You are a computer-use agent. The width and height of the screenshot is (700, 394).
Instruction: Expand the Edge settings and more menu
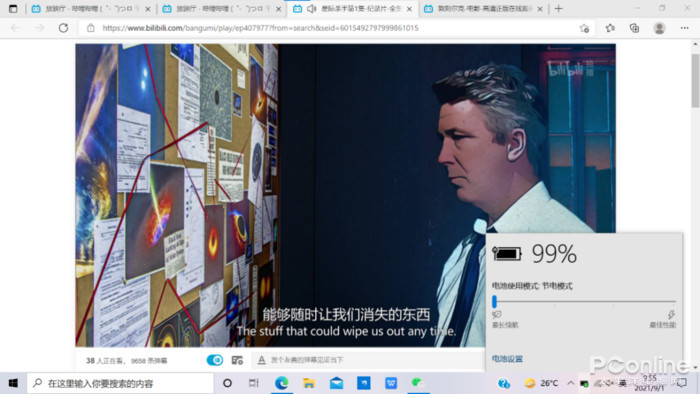684,28
